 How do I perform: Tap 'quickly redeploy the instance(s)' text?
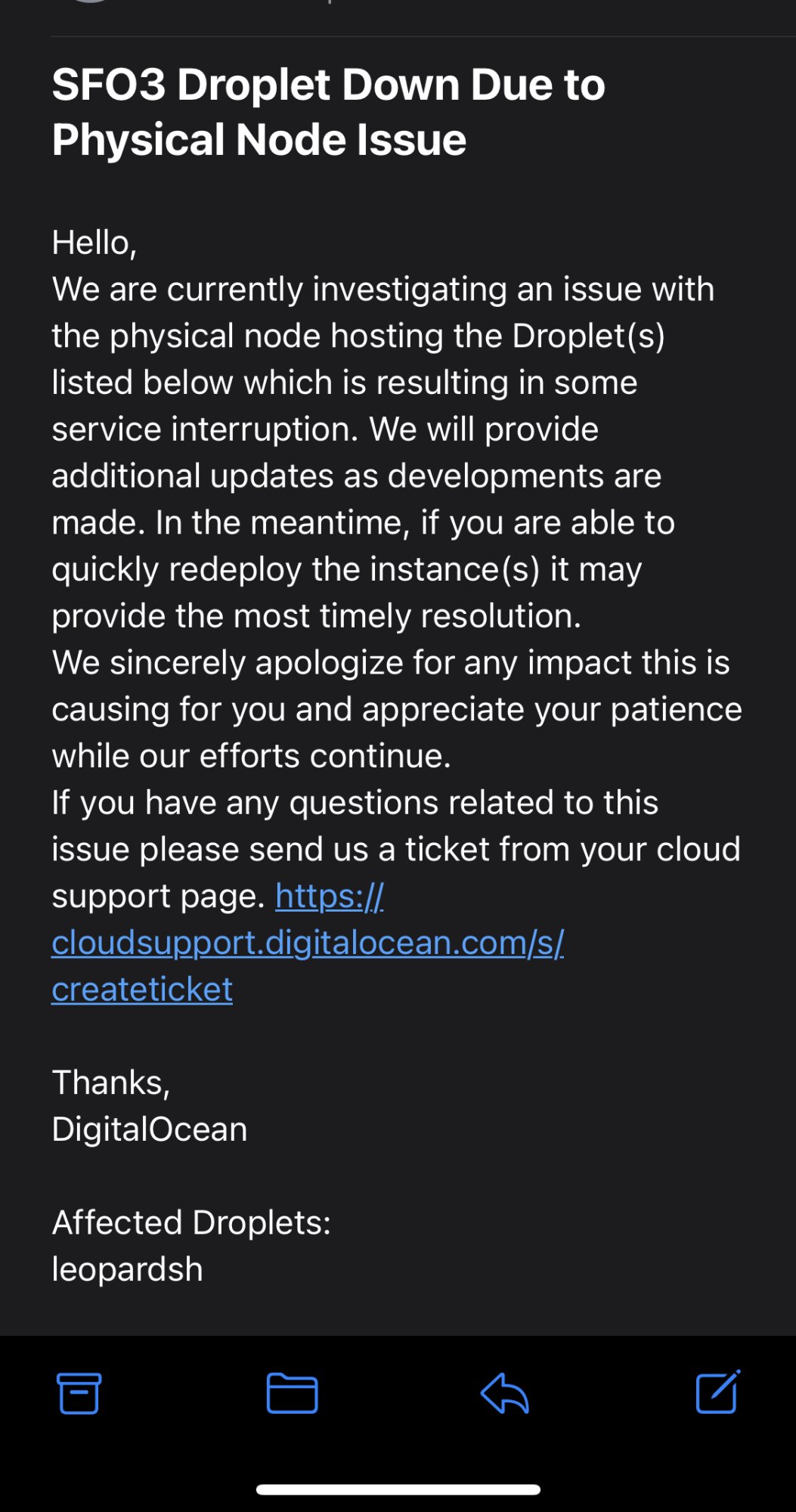pyautogui.click(x=296, y=569)
